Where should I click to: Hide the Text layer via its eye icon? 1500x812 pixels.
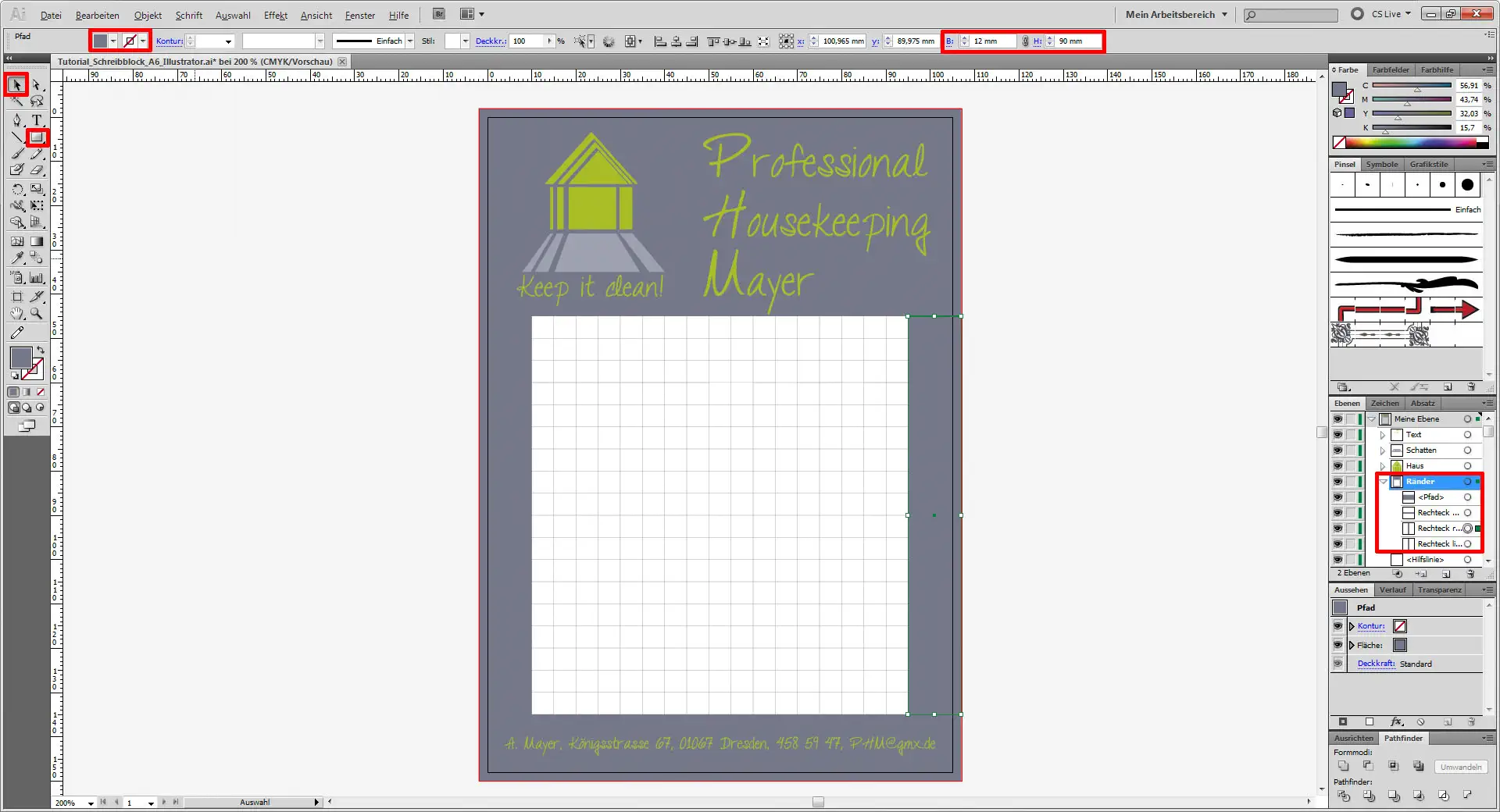click(1337, 435)
